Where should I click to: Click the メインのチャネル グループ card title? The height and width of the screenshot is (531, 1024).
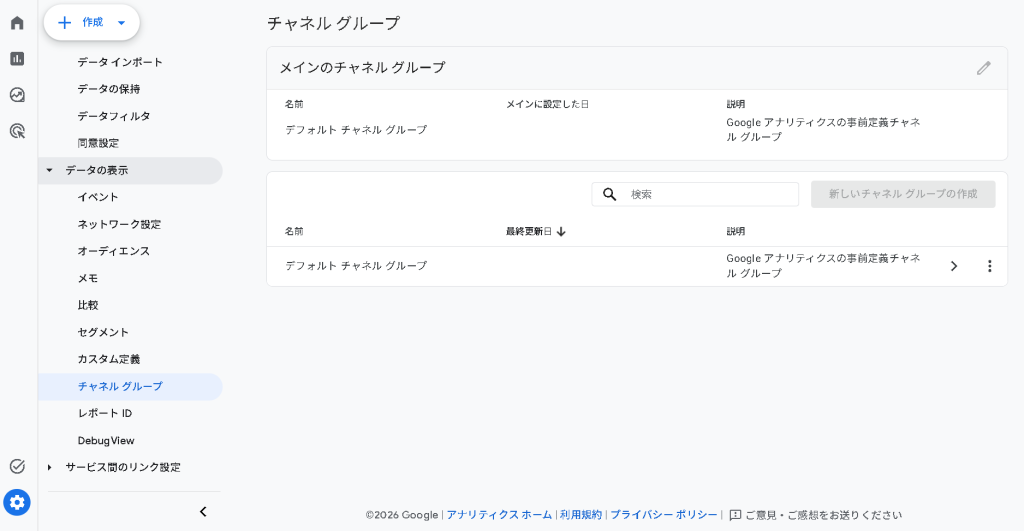(x=362, y=68)
